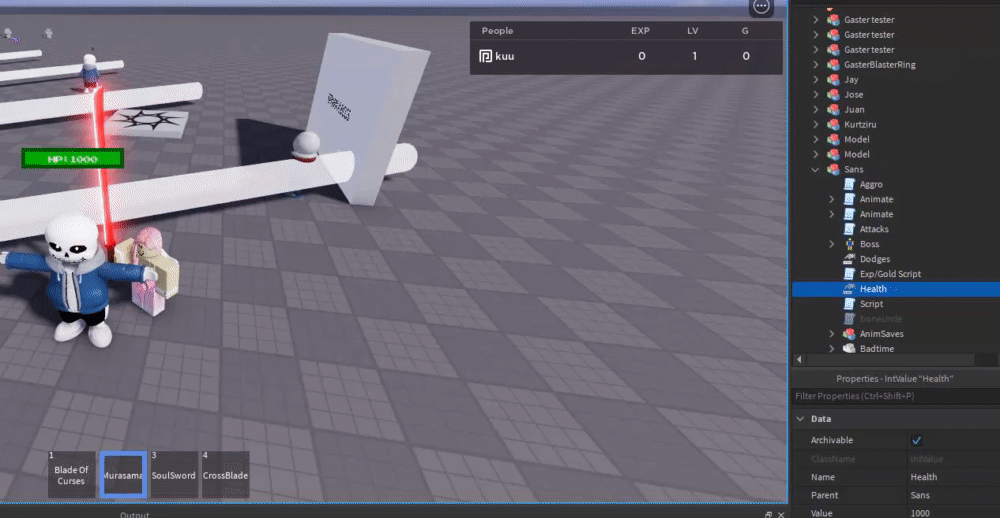The height and width of the screenshot is (518, 1000).
Task: Click the AnimSaves model icon
Action: tap(849, 334)
